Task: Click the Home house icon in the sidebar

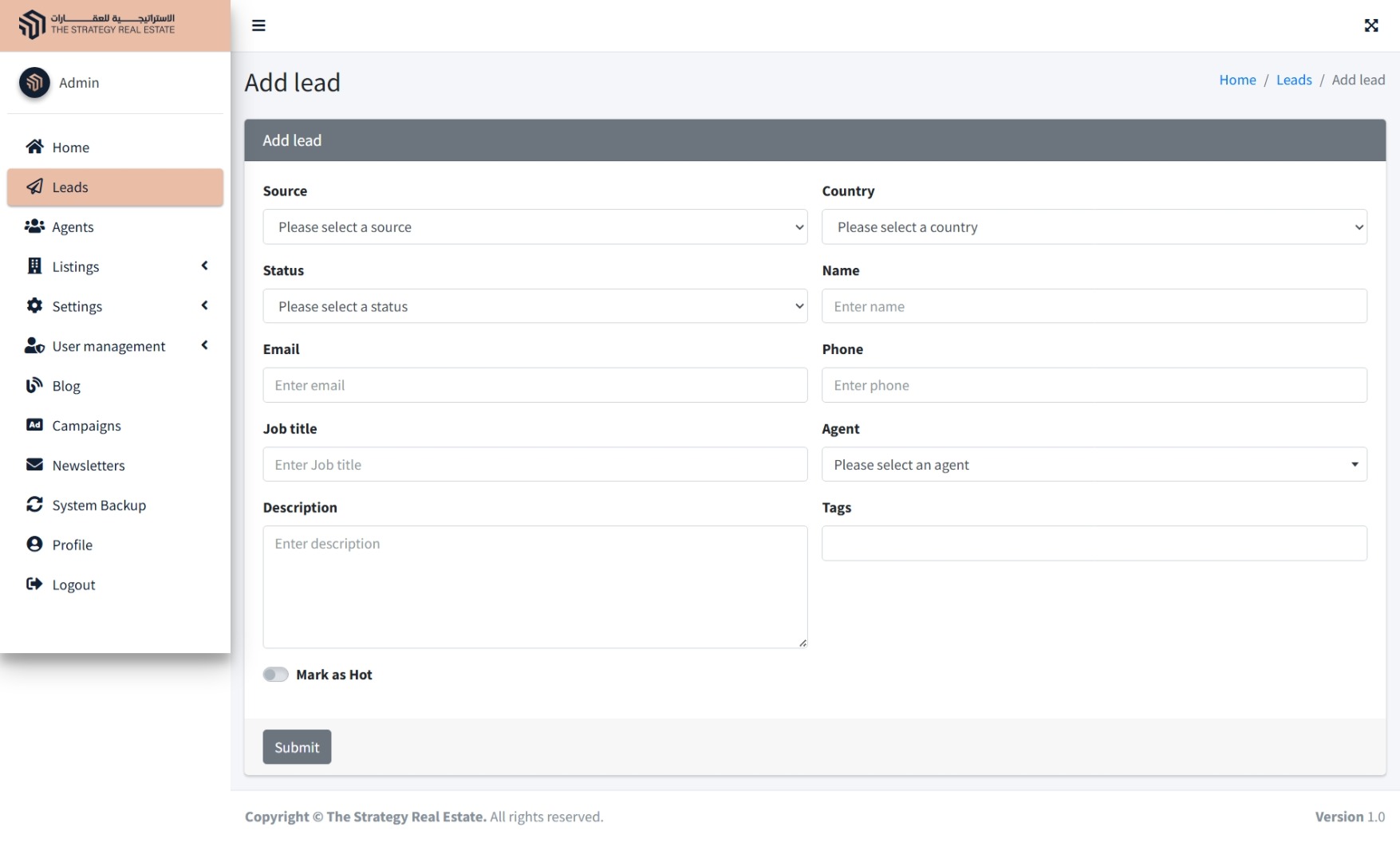Action: click(34, 147)
